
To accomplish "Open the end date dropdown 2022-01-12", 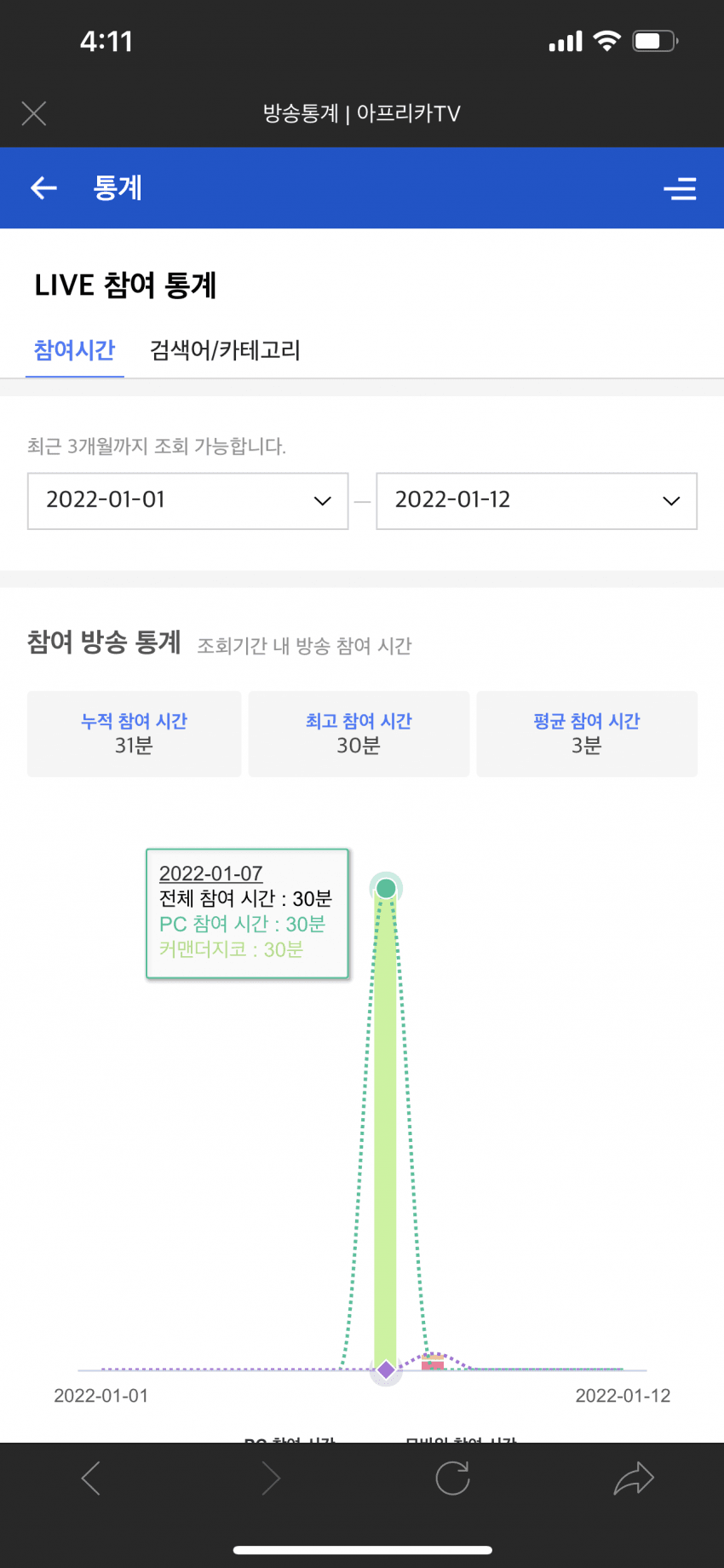I will click(x=537, y=501).
